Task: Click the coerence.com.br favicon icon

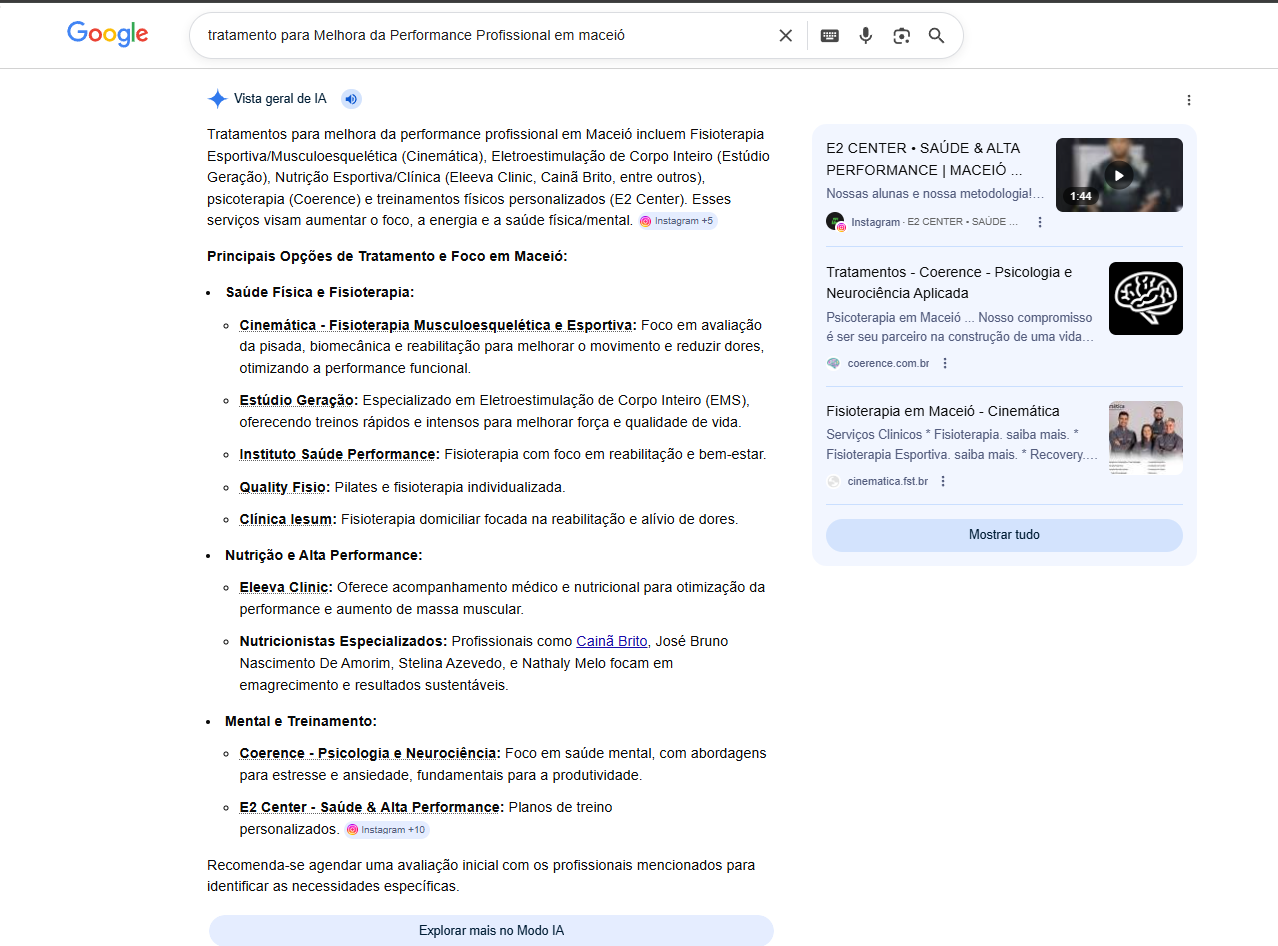Action: pyautogui.click(x=834, y=364)
